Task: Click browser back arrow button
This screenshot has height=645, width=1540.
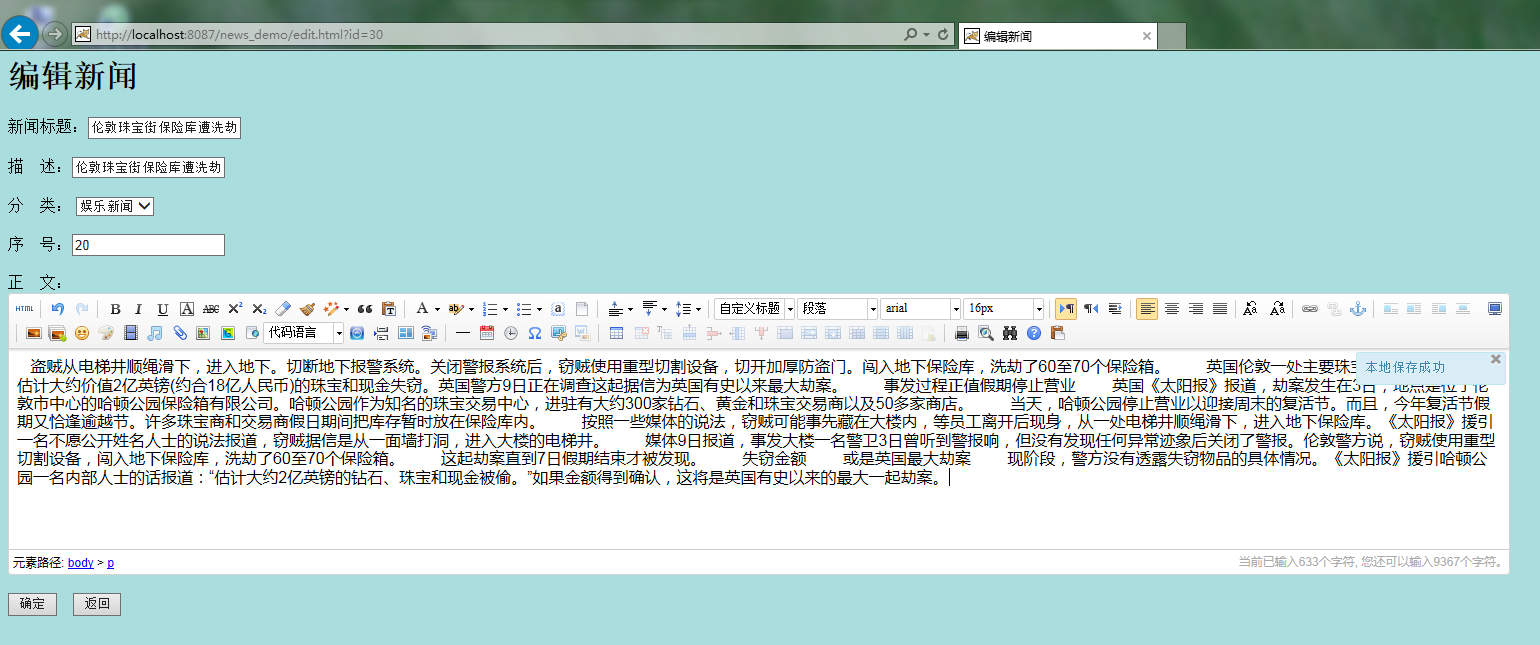Action: point(19,34)
